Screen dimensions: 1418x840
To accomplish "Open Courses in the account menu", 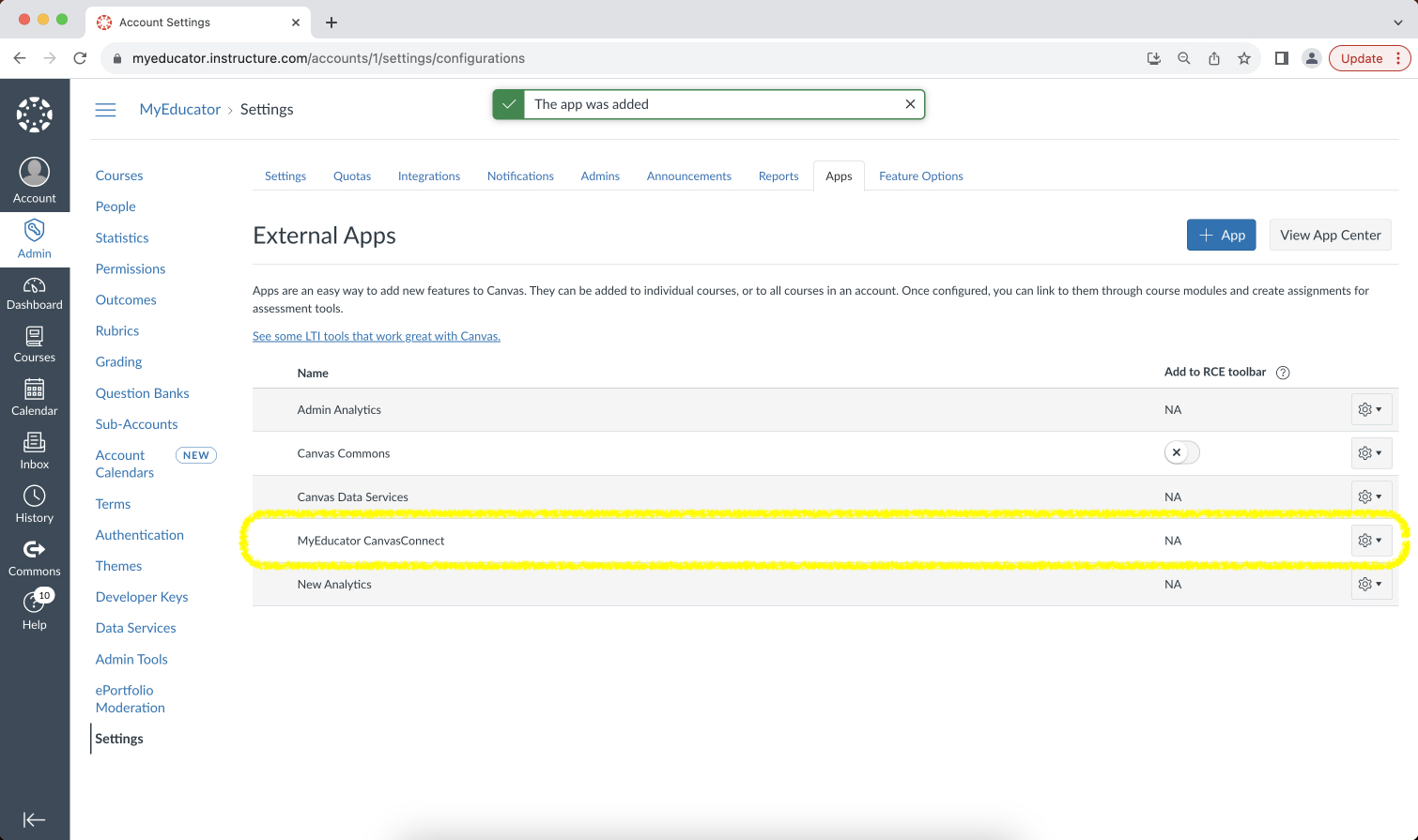I will click(119, 176).
